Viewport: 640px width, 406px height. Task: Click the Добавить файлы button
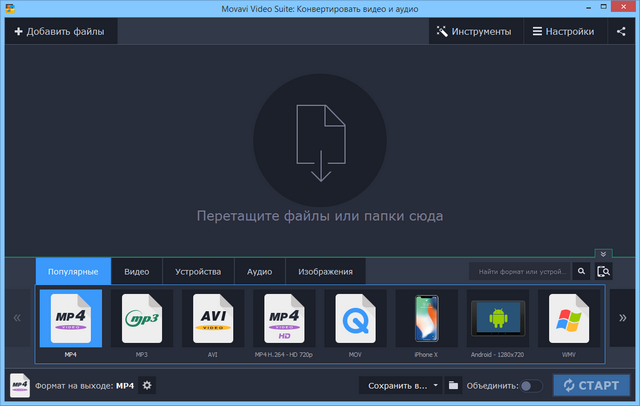coord(59,31)
